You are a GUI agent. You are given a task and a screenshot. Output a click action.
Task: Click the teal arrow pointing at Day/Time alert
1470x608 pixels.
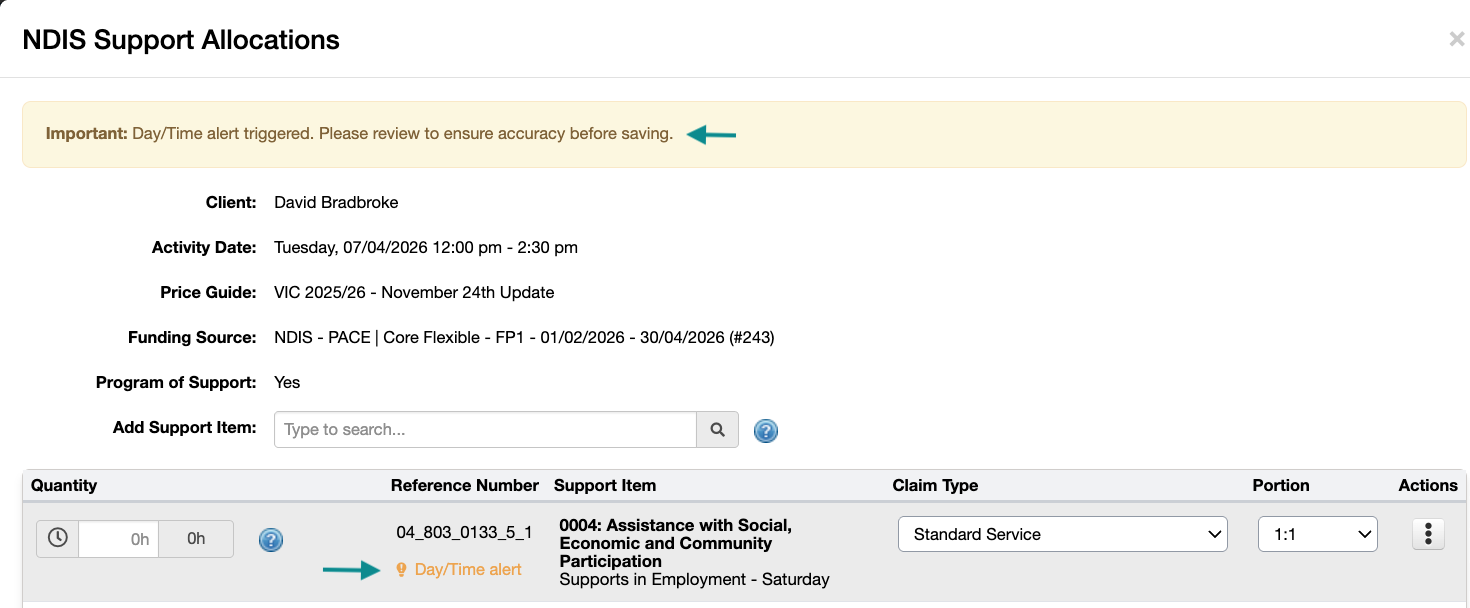coord(353,570)
